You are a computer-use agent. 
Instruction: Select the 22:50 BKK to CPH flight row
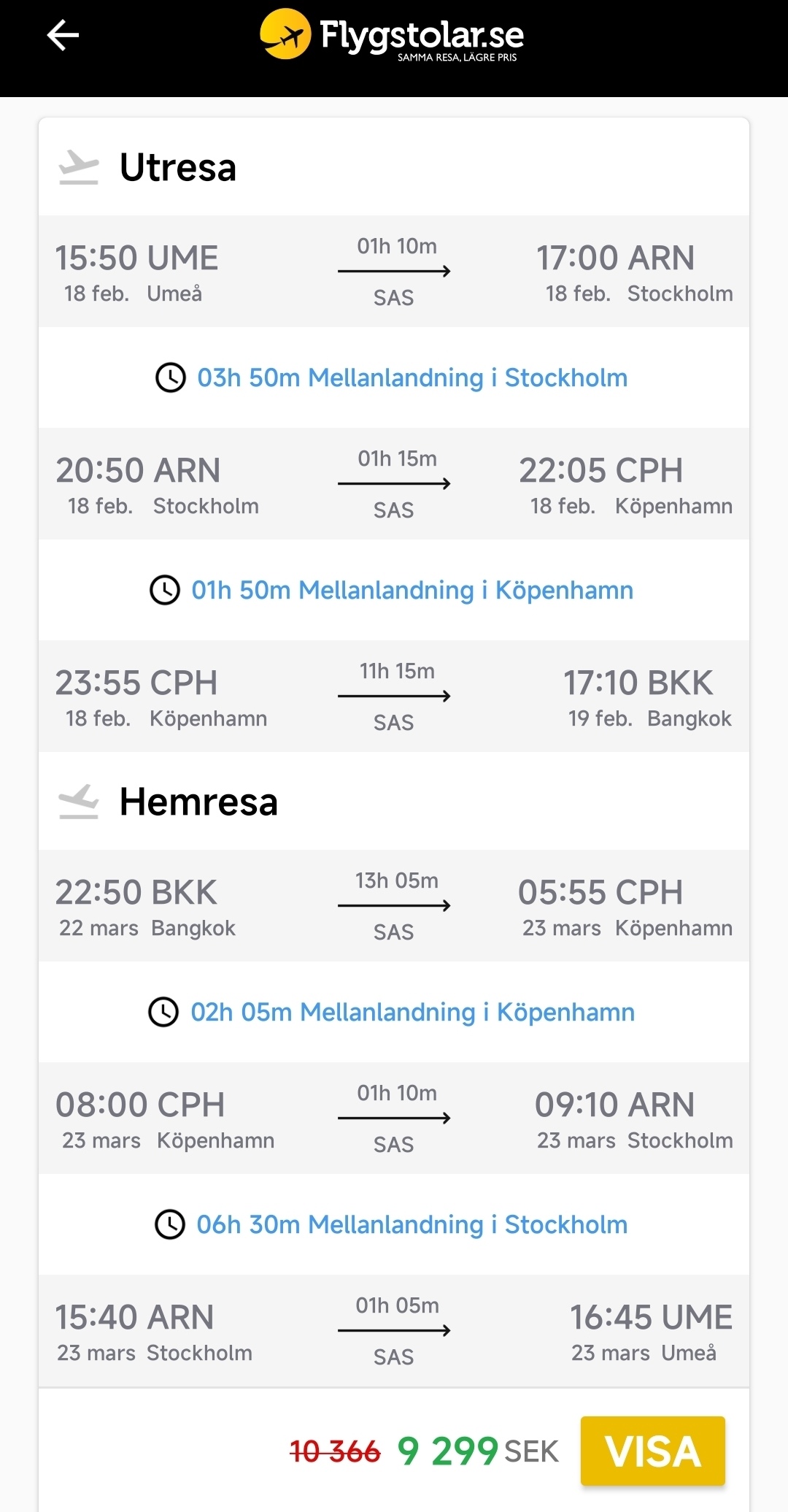394,906
